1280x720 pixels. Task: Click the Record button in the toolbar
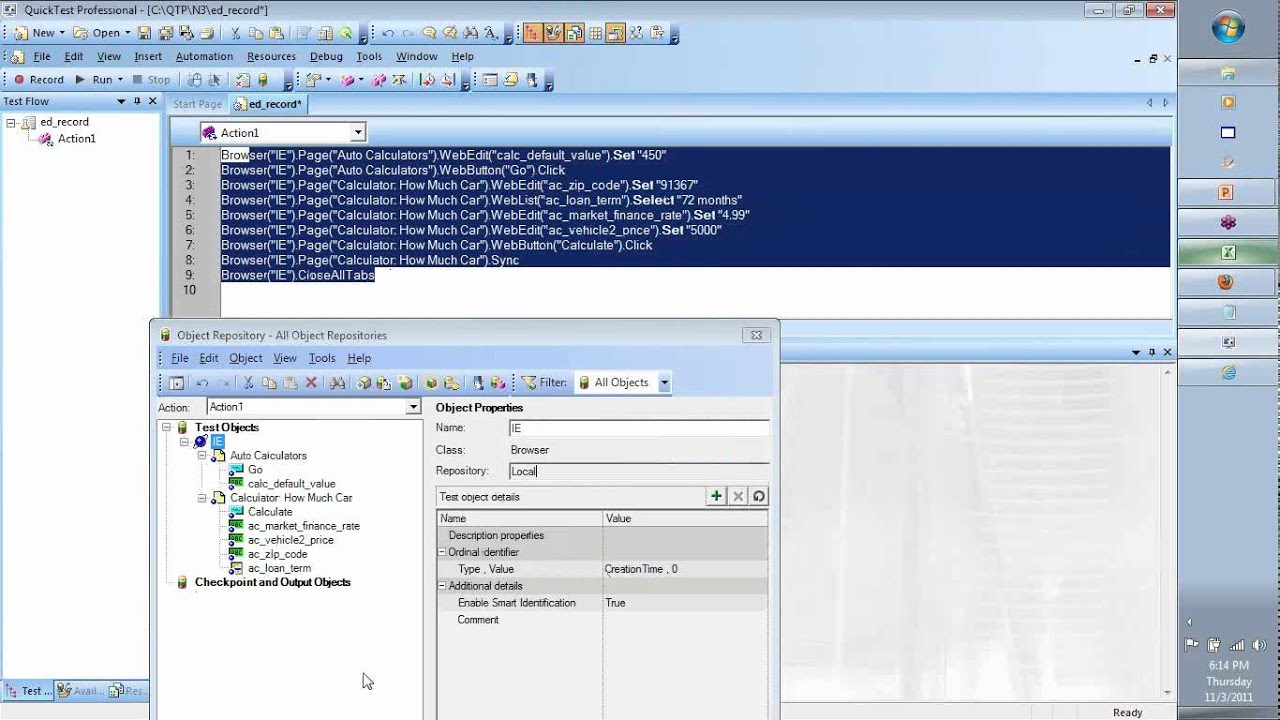point(38,80)
